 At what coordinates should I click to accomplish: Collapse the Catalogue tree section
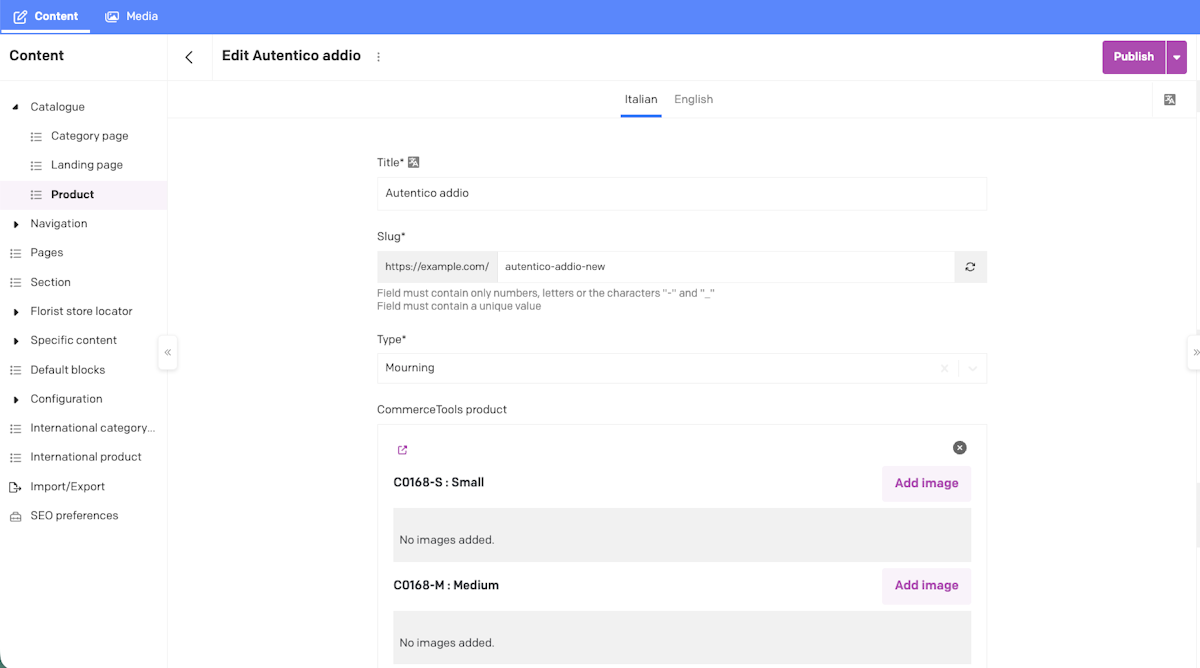[x=16, y=107]
